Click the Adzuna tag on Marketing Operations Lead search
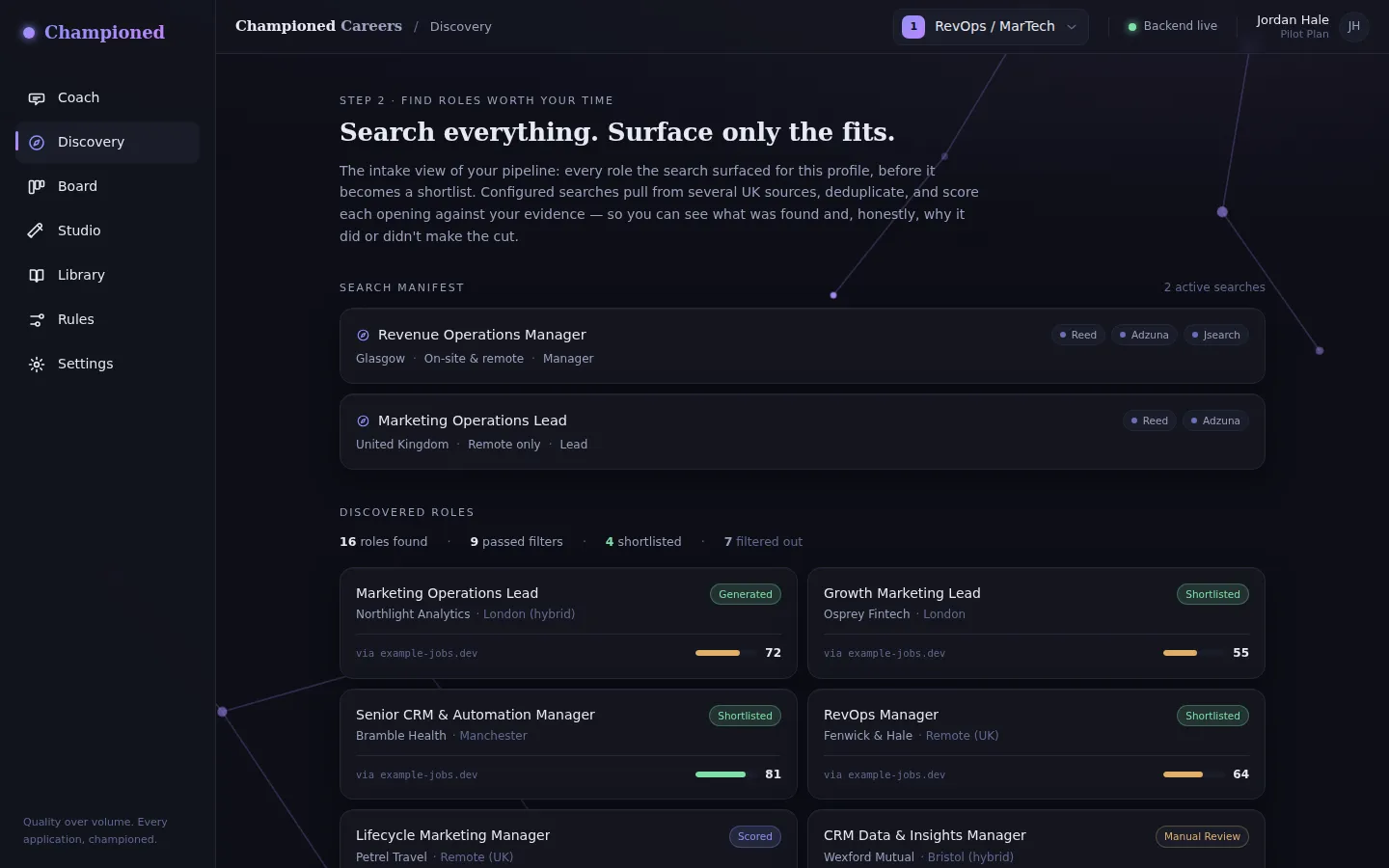This screenshot has width=1389, height=868. click(1215, 421)
